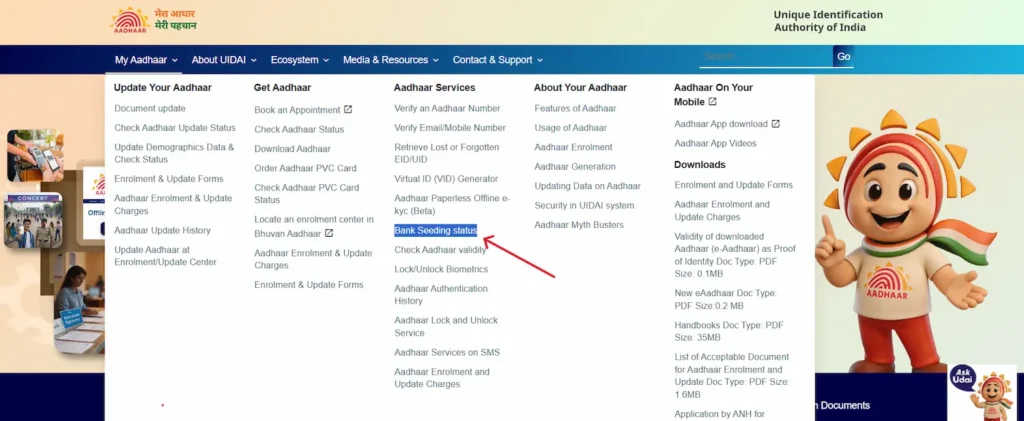
Task: Open Aadhaar Paperless Offline e-kyc (Beta)
Action: coord(452,205)
